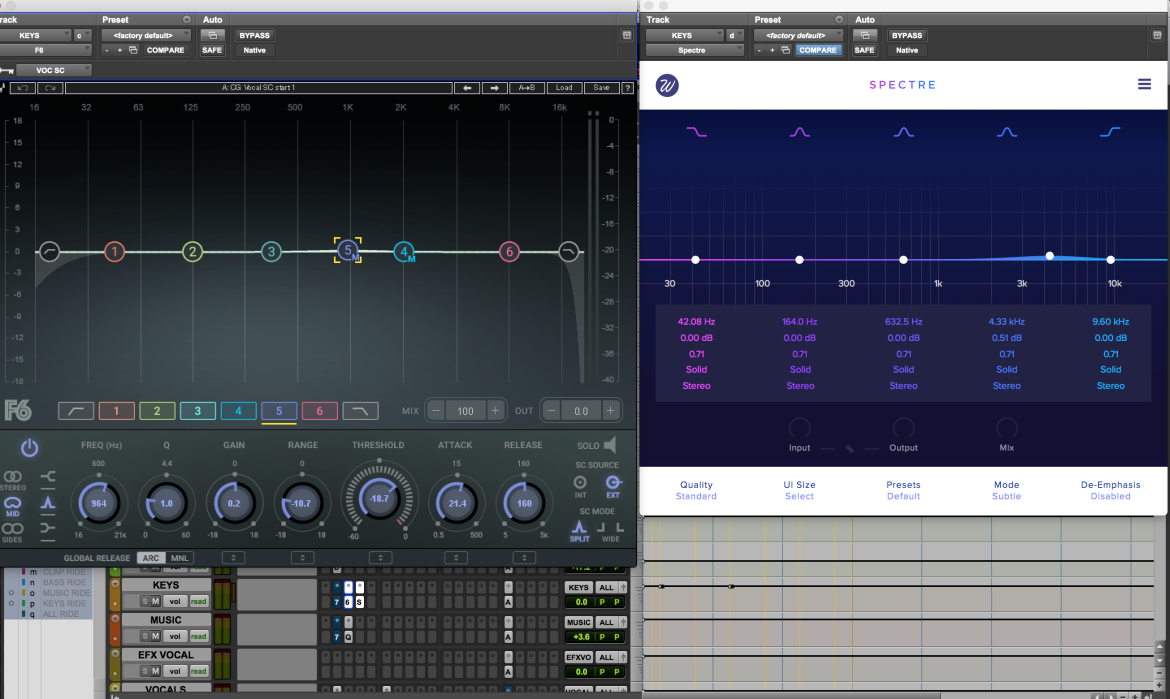The height and width of the screenshot is (699, 1170).
Task: Open Spectre's Quality menu
Action: point(696,490)
